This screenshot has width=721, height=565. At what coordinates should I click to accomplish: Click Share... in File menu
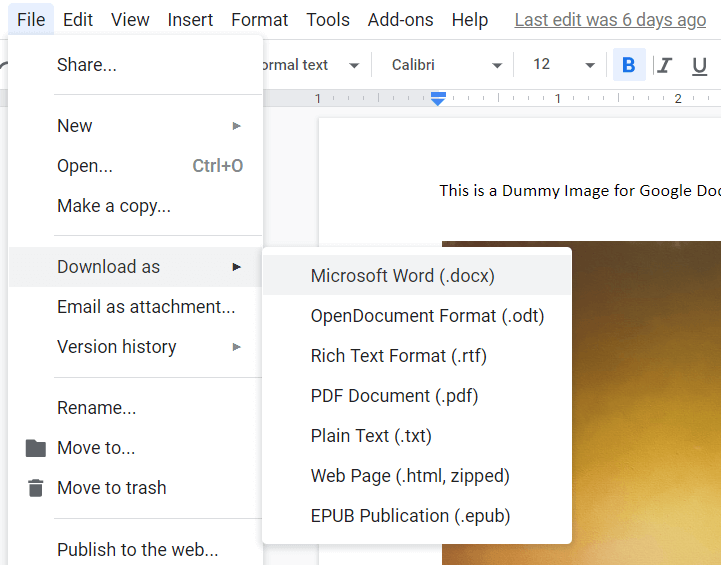[87, 65]
